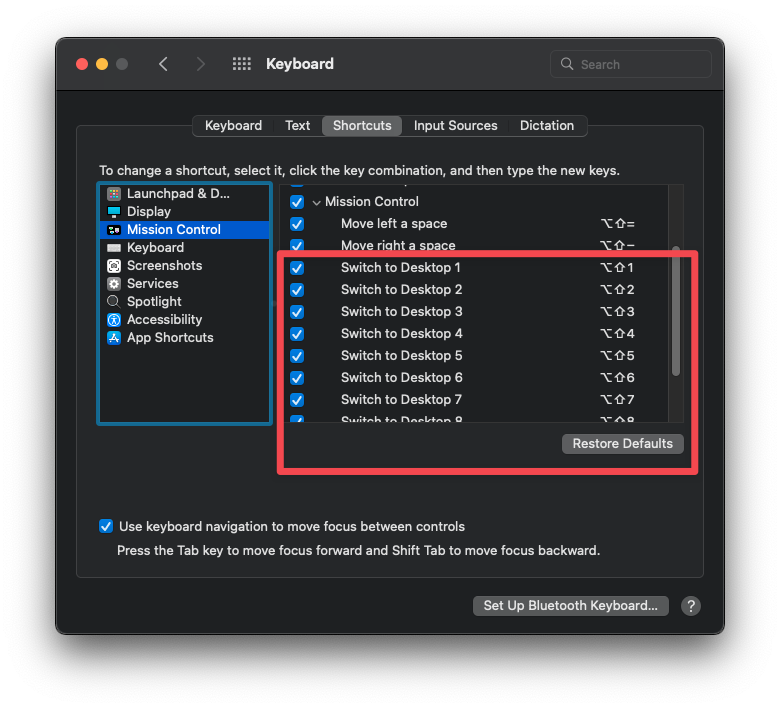Click the magnifier icon in search box
Image resolution: width=780 pixels, height=708 pixels.
tap(567, 64)
